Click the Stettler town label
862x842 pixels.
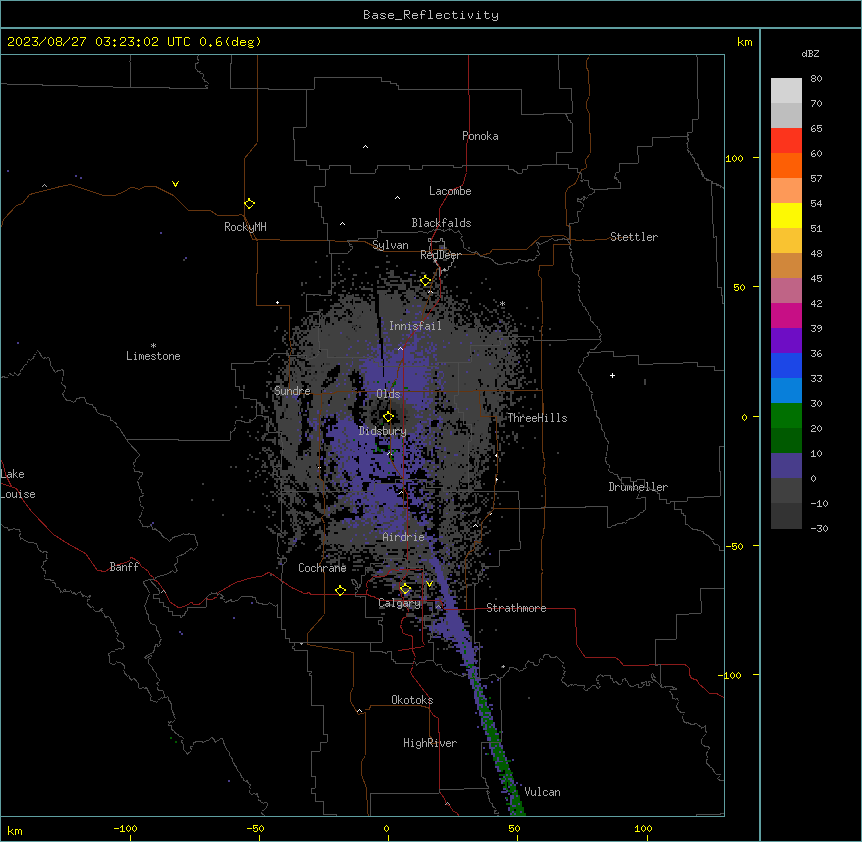point(634,237)
